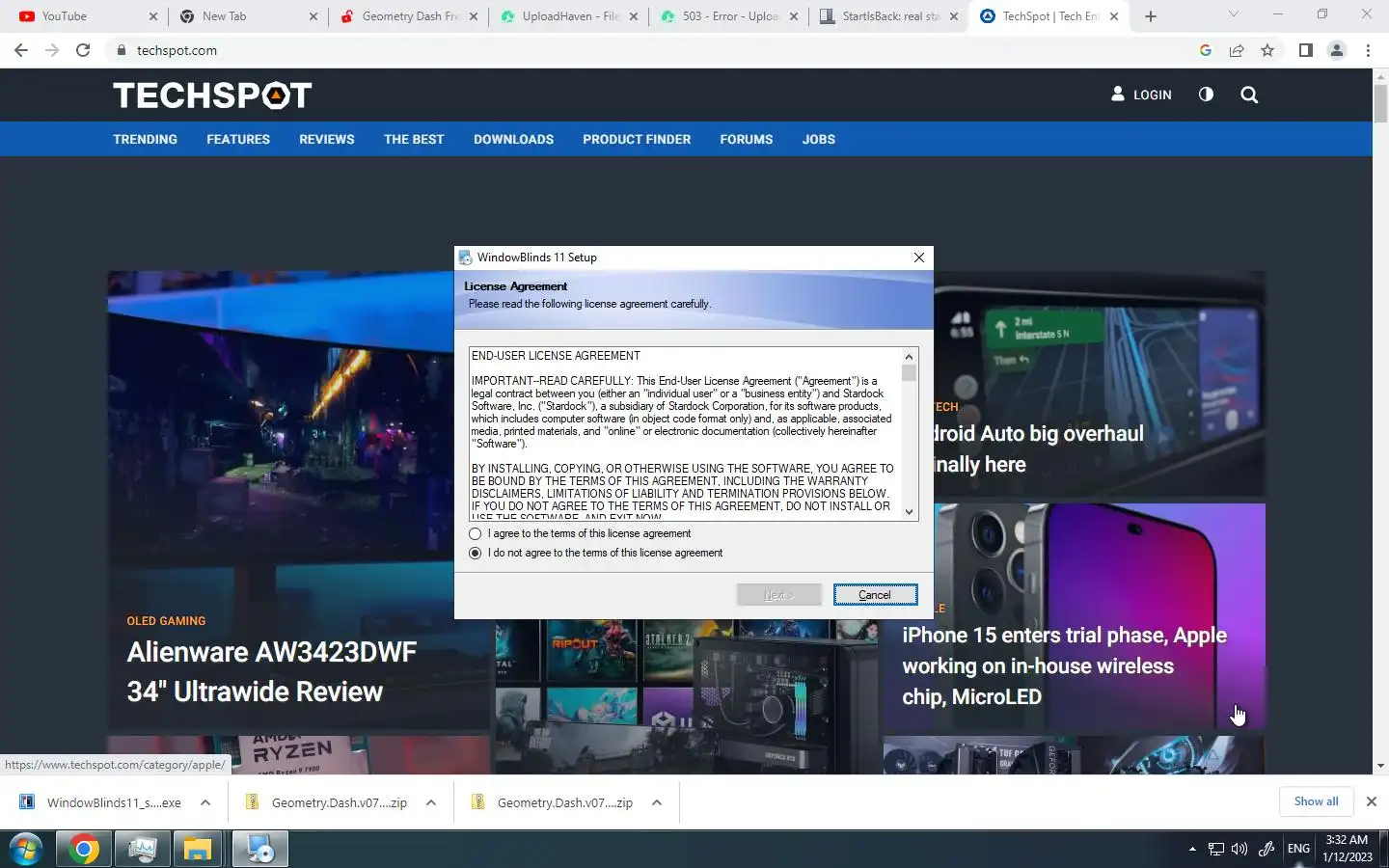Open TechSpot search magnifier icon
This screenshot has width=1389, height=868.
[x=1249, y=95]
